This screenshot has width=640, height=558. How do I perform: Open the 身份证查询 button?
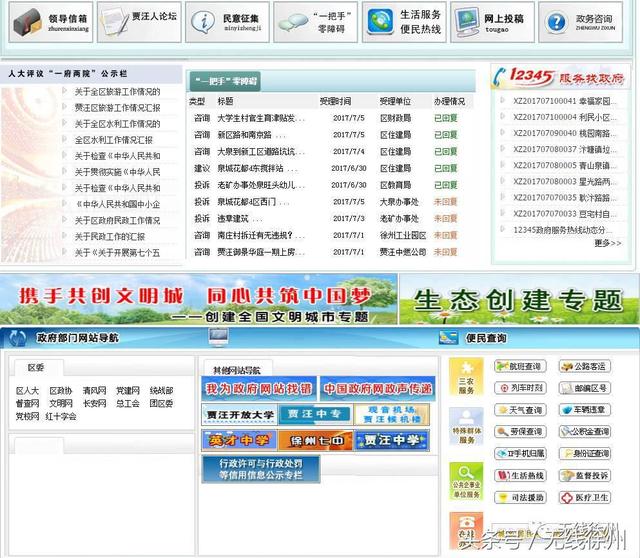pyautogui.click(x=585, y=453)
